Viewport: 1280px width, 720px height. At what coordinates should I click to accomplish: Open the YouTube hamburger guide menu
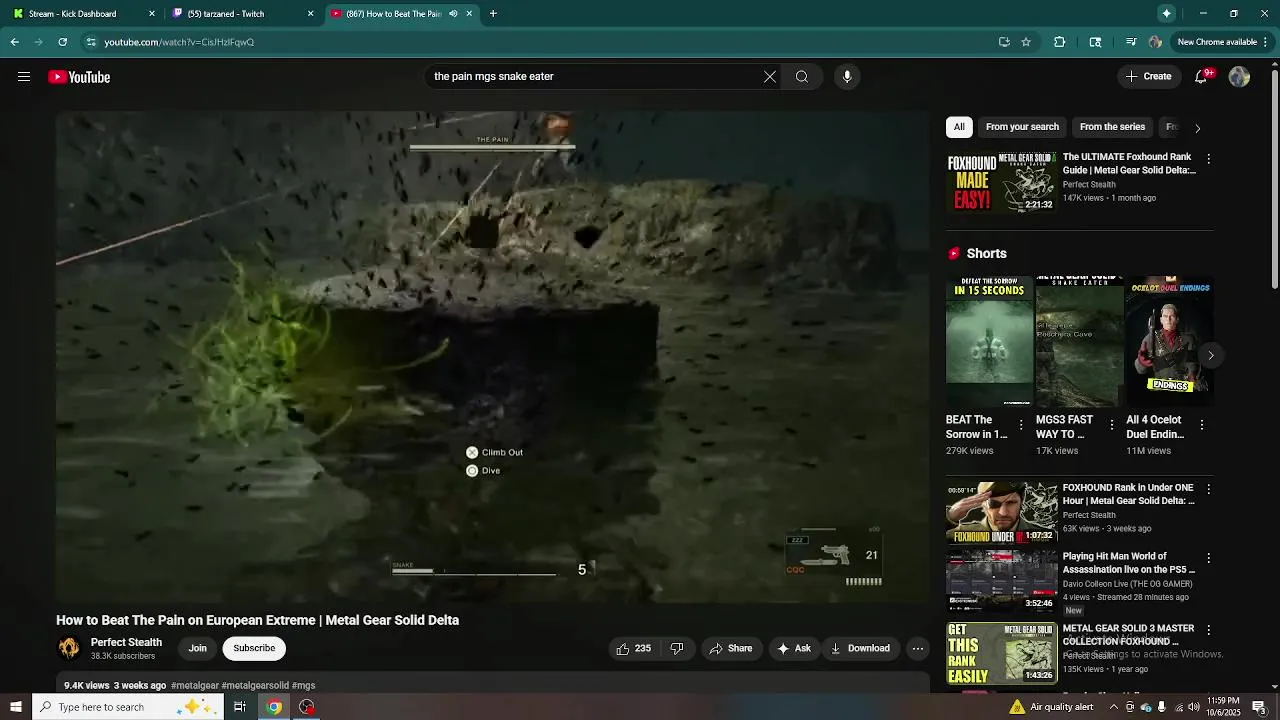click(x=24, y=77)
